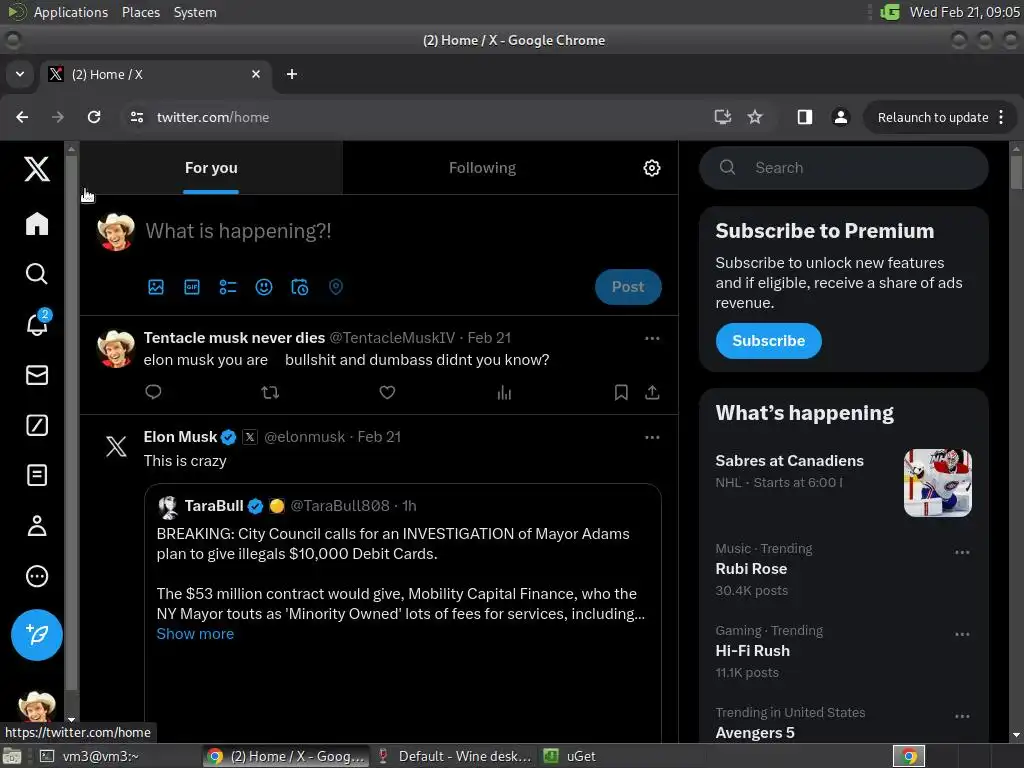Add a poll to the post
The width and height of the screenshot is (1024, 768).
[228, 287]
